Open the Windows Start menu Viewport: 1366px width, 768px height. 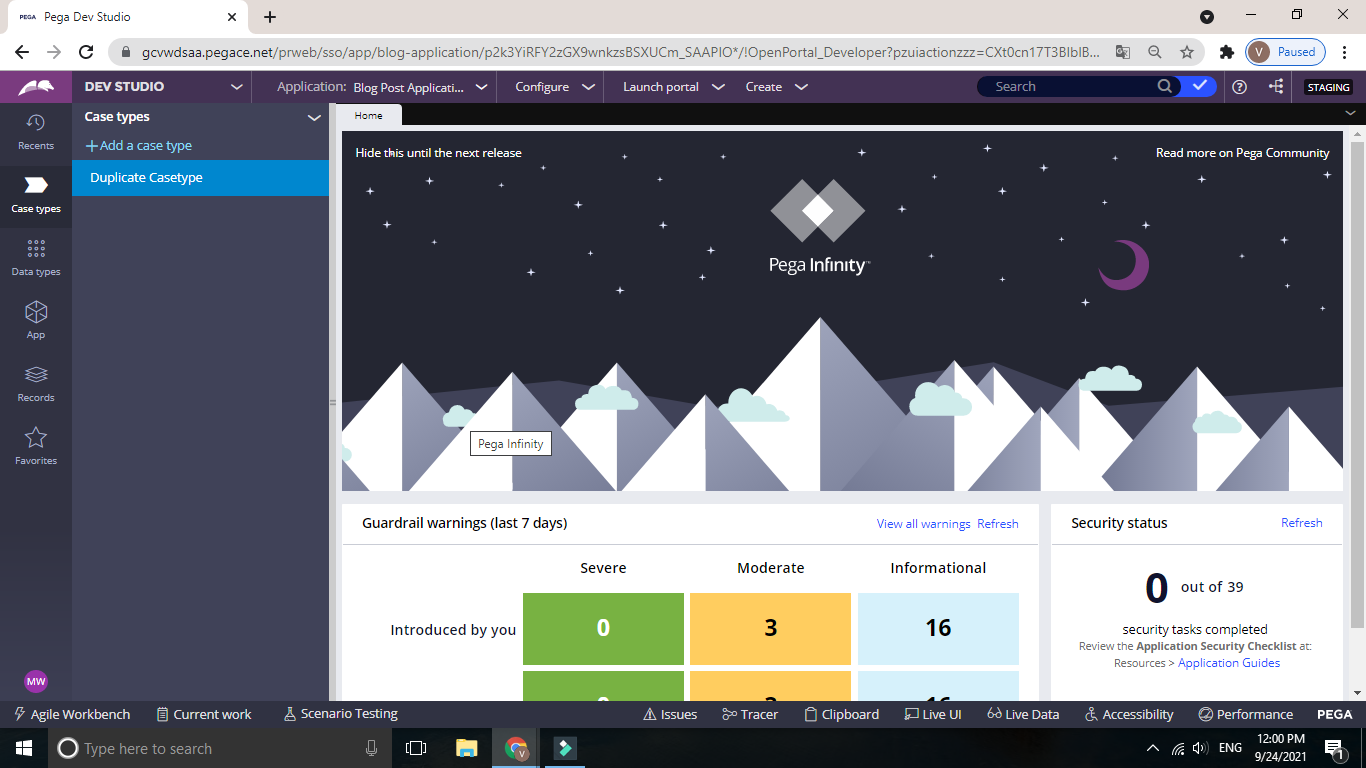(x=24, y=748)
